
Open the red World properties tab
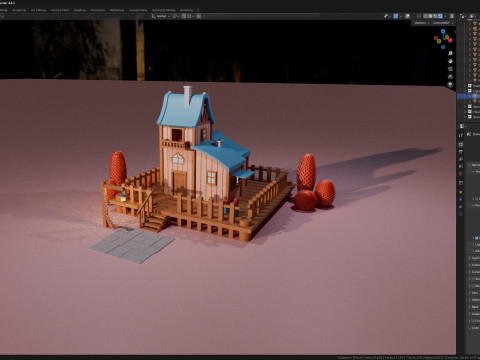point(461,173)
